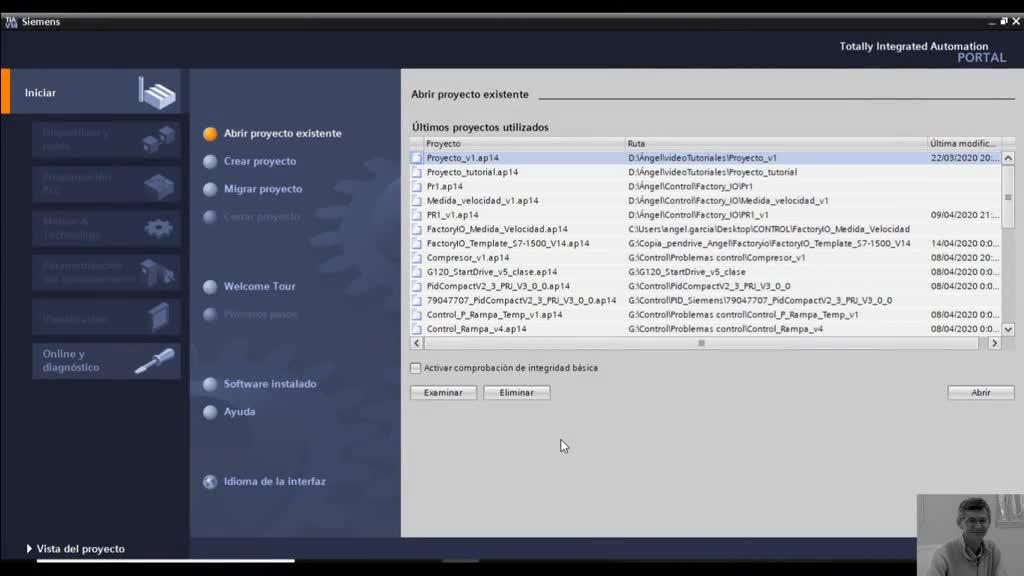Click the bullet icon beside Crear proyecto
This screenshot has height=576, width=1024.
(210, 161)
